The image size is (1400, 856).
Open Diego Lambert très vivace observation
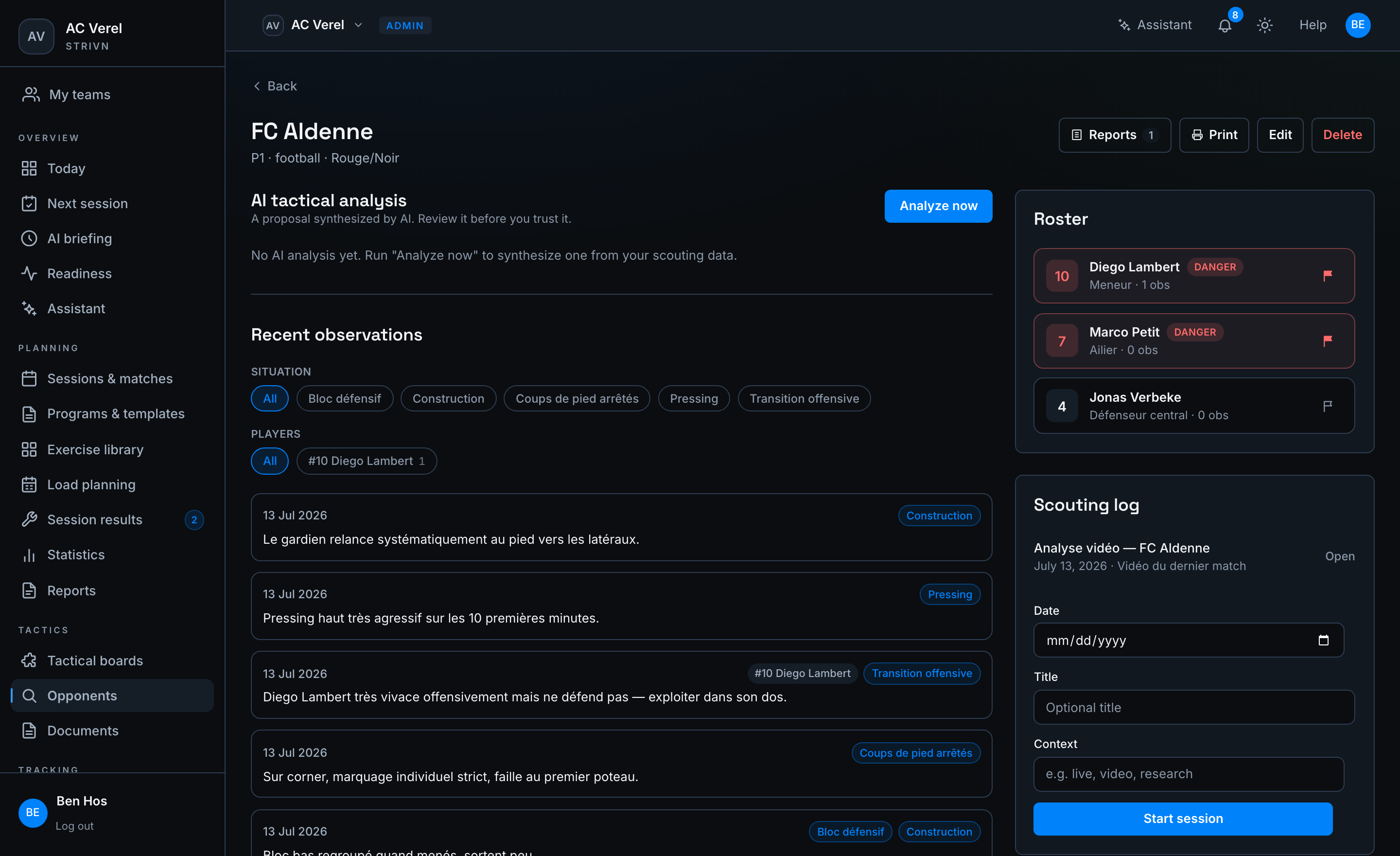621,685
